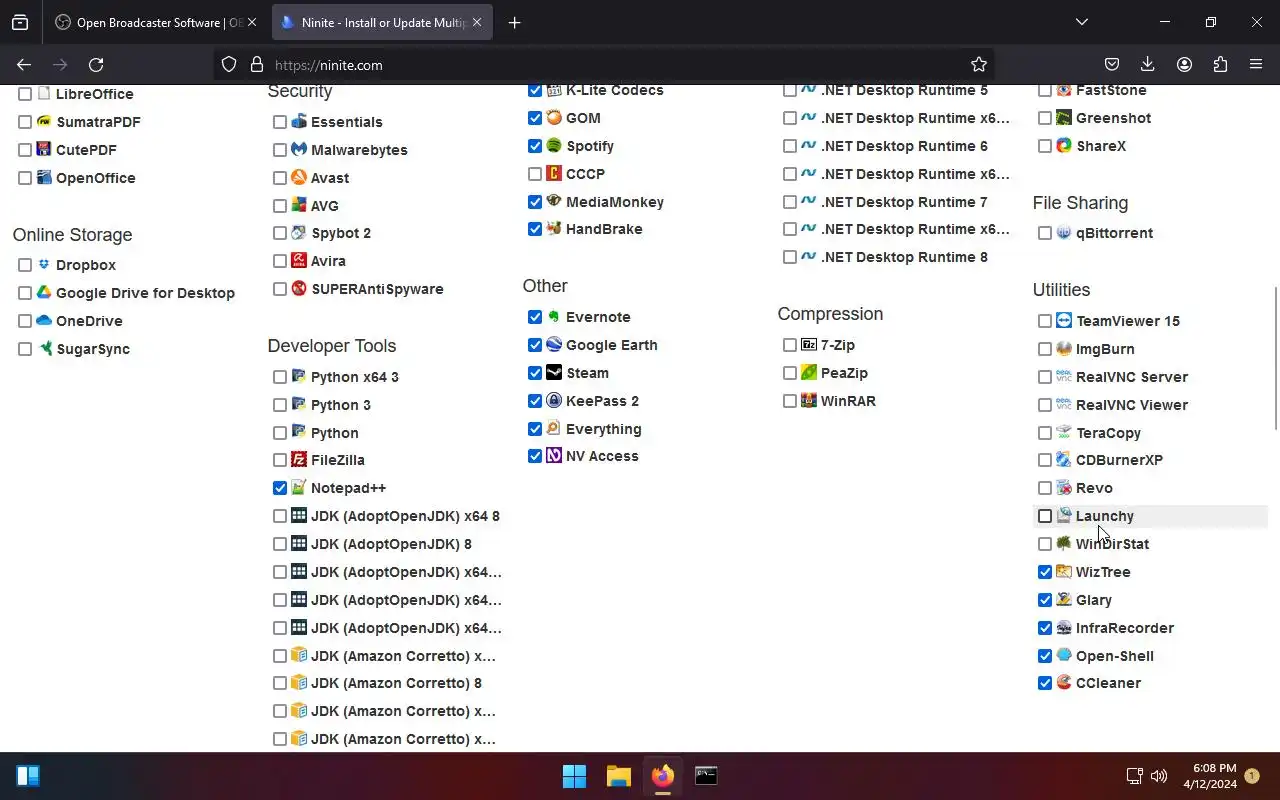The width and height of the screenshot is (1280, 800).
Task: Click the JDK (Amazon Corretto) 8 label
Action: [x=396, y=682]
